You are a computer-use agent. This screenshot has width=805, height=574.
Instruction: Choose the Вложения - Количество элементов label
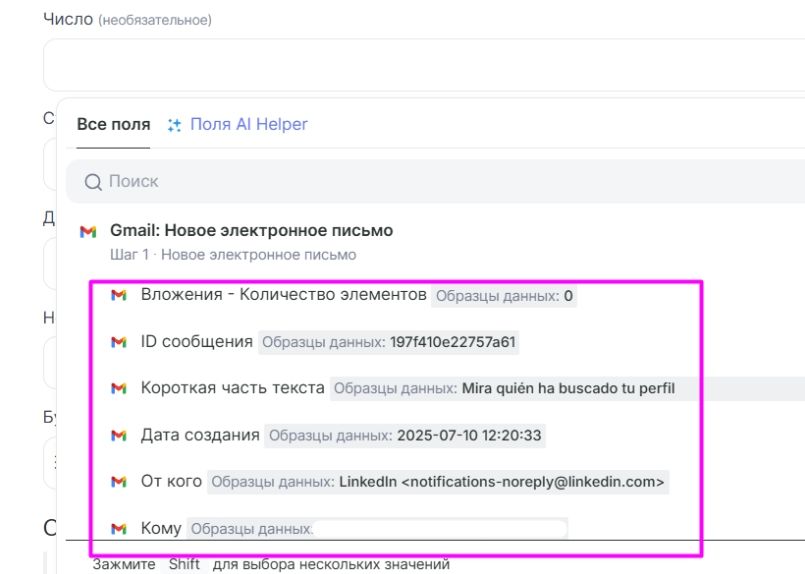coord(283,296)
